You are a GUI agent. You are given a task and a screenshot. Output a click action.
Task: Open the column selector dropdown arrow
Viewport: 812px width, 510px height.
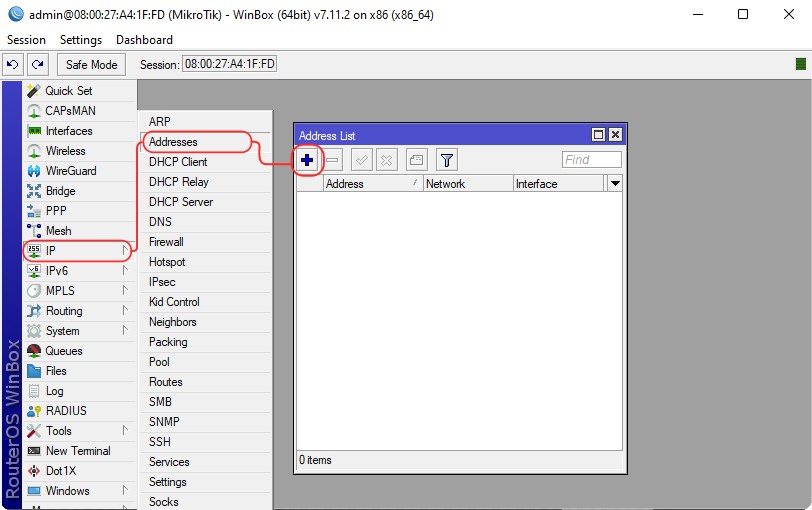coord(615,184)
